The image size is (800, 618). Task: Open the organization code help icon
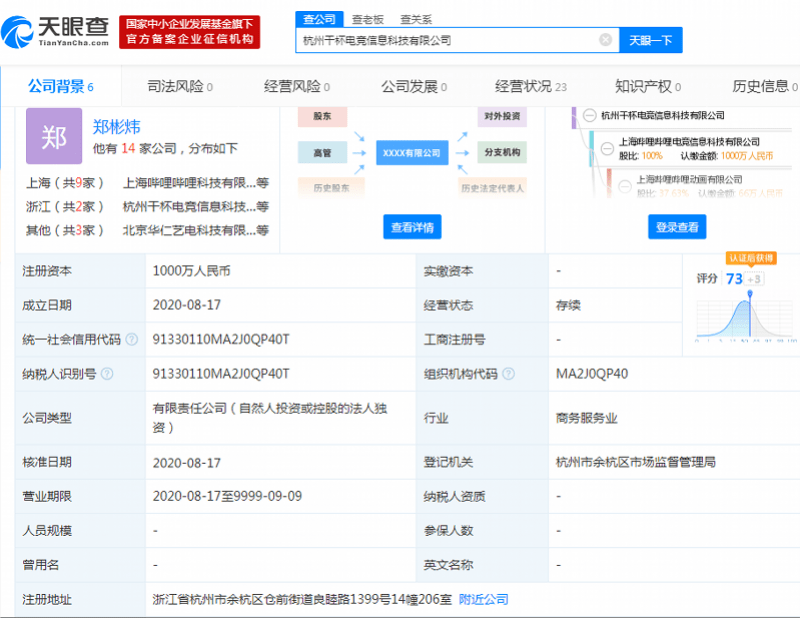tap(508, 374)
